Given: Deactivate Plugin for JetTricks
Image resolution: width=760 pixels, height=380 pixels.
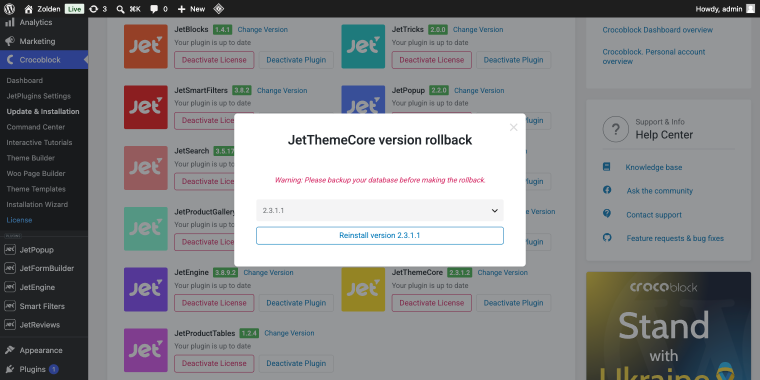Looking at the screenshot, I should coord(513,60).
